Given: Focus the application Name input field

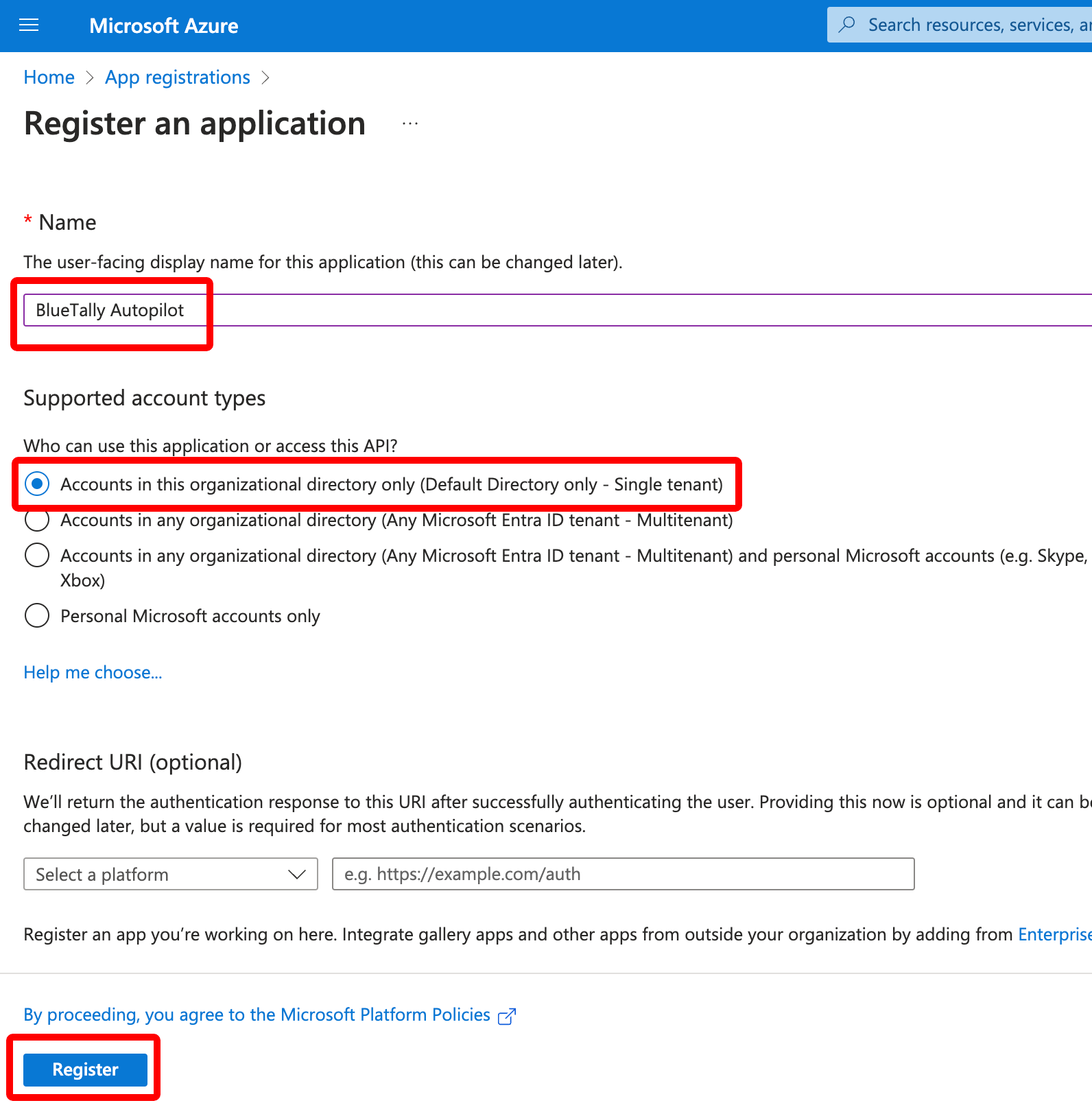Looking at the screenshot, I should pos(558,310).
